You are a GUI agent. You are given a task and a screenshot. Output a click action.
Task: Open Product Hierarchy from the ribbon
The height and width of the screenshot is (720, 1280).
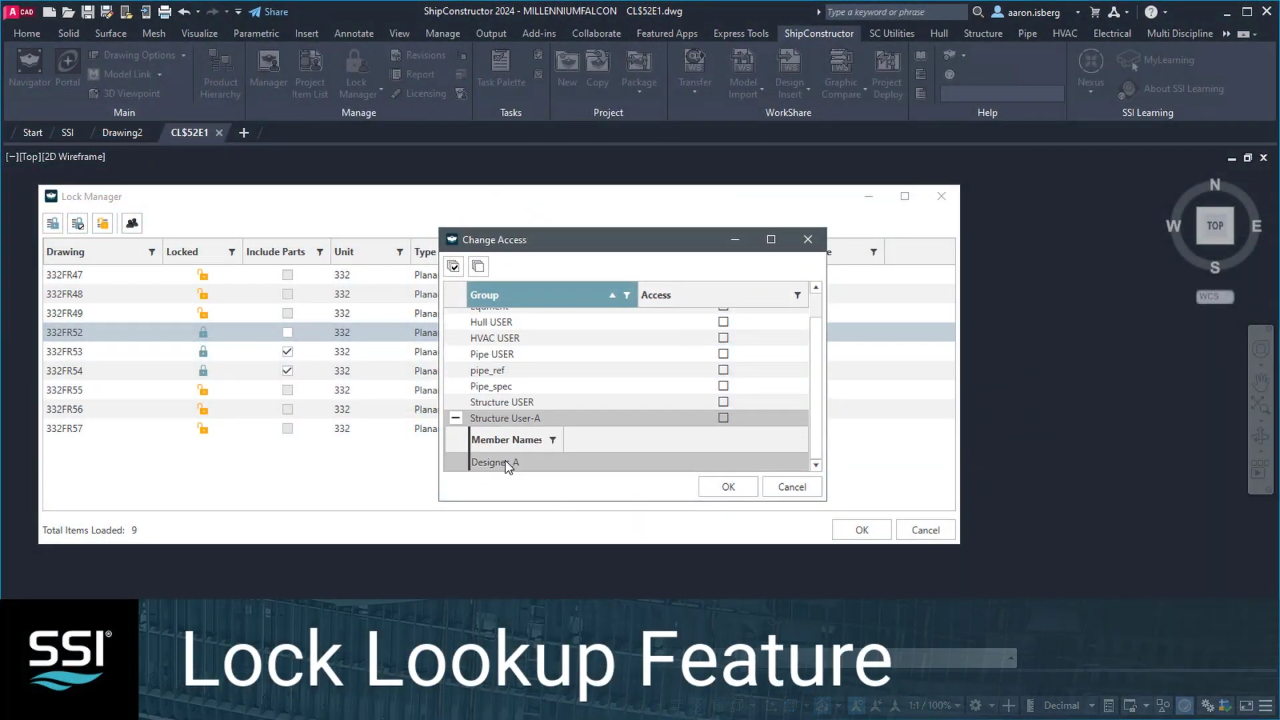point(220,75)
